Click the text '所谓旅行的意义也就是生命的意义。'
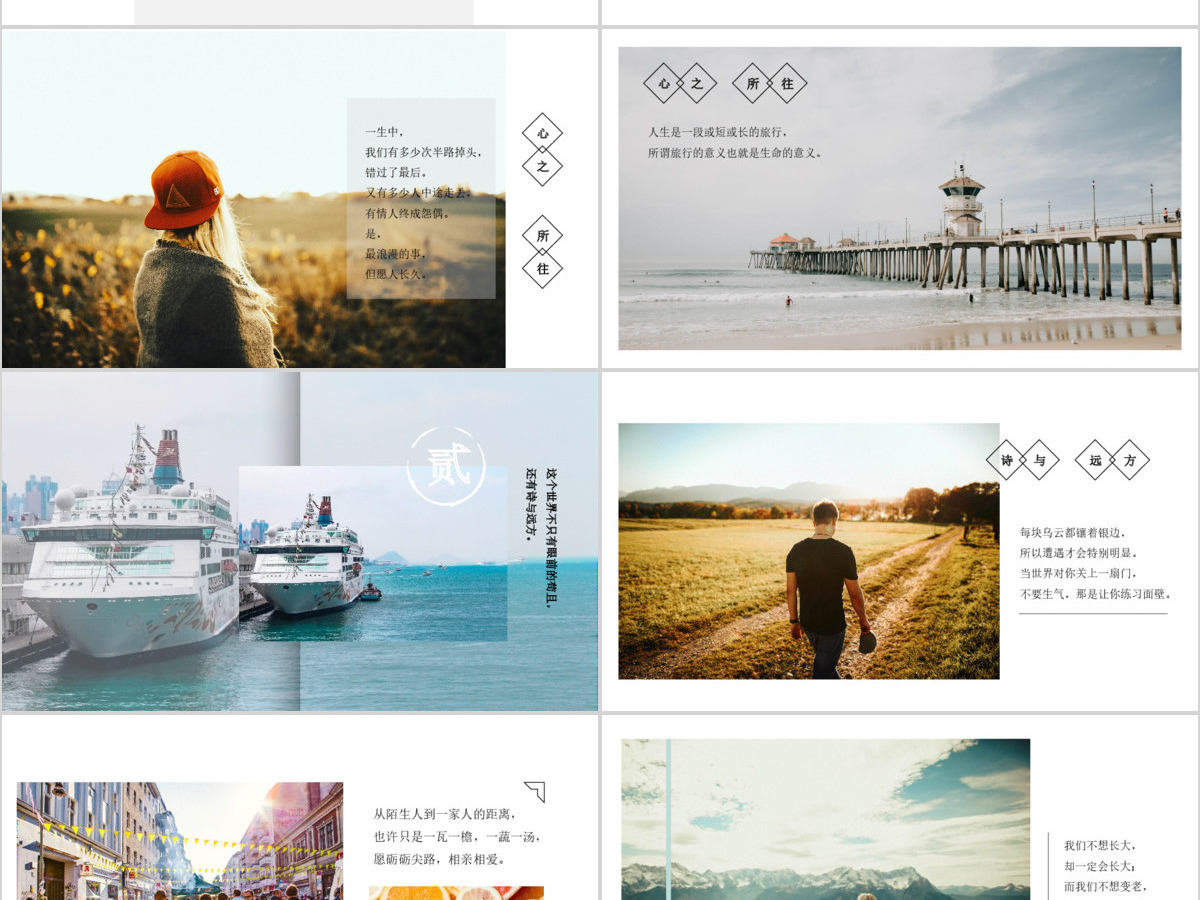1200x900 pixels. coord(735,153)
